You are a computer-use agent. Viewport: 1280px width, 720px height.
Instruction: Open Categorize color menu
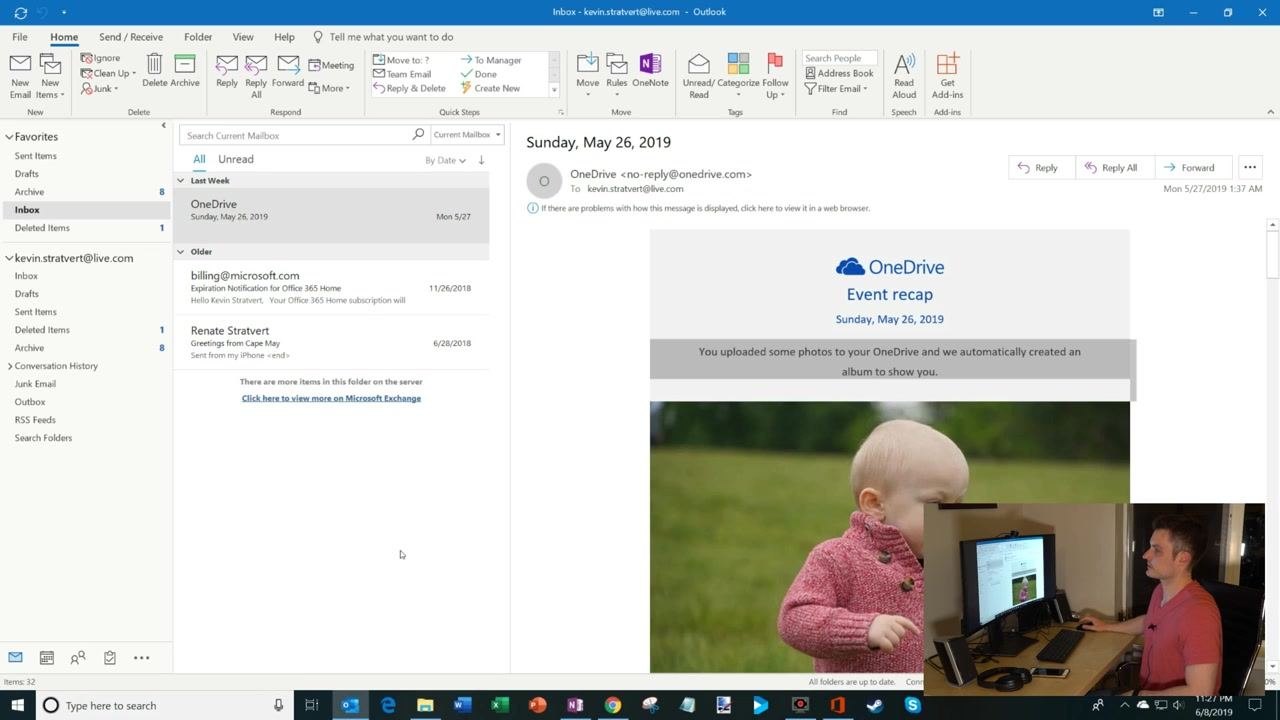[x=738, y=76]
